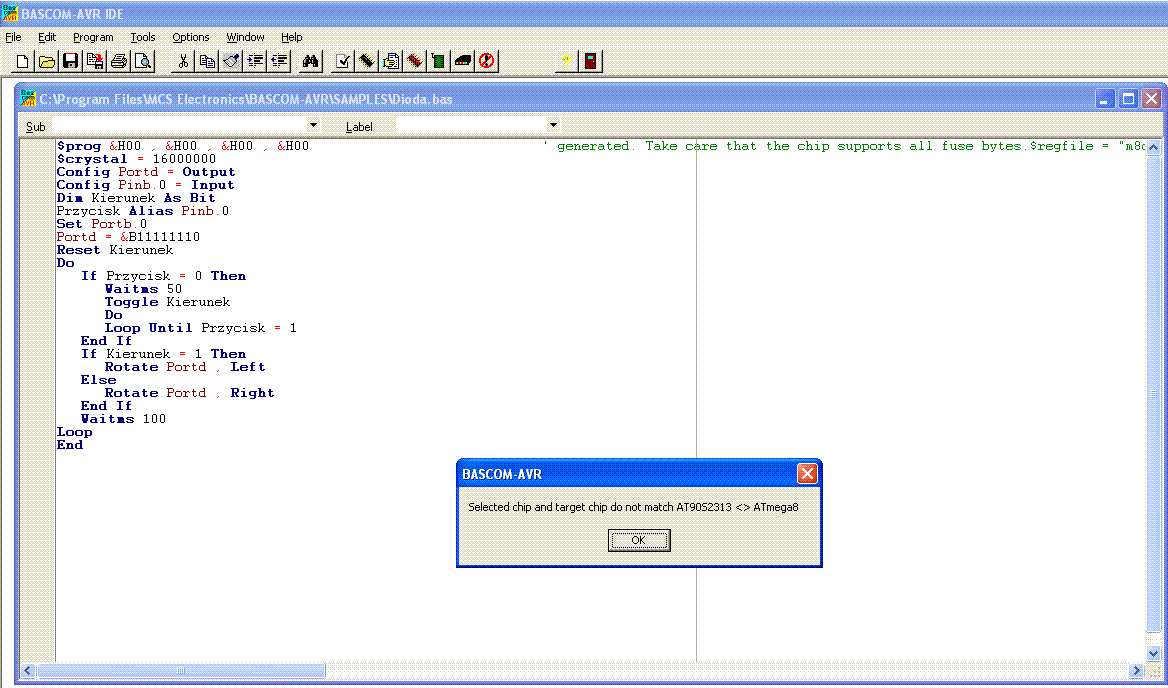This screenshot has width=1168, height=688.
Task: Open a file with the folder icon
Action: point(46,61)
